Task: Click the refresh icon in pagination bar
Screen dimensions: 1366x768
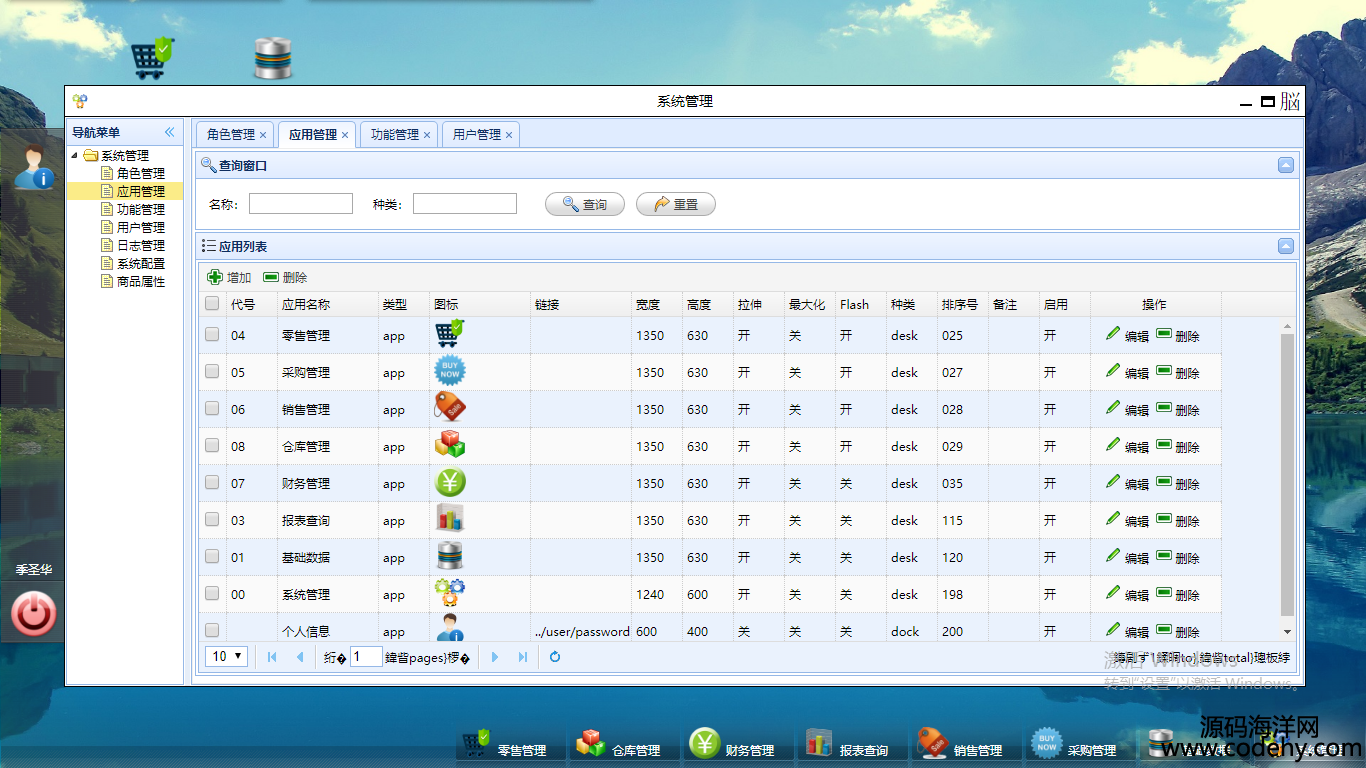Action: click(x=555, y=657)
